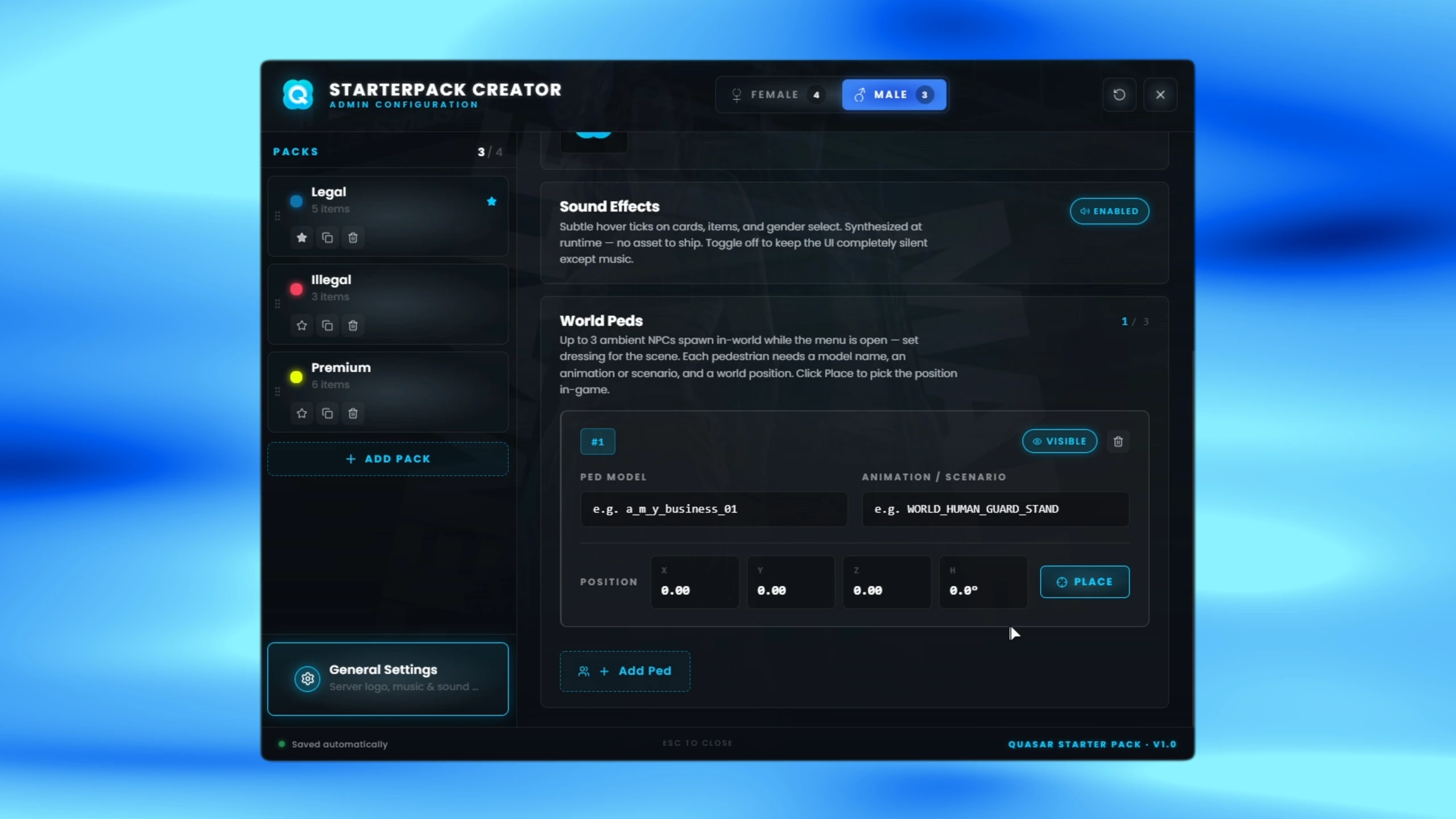Click the ESC TO CLOSE hint
This screenshot has height=819, width=1456.
[697, 743]
